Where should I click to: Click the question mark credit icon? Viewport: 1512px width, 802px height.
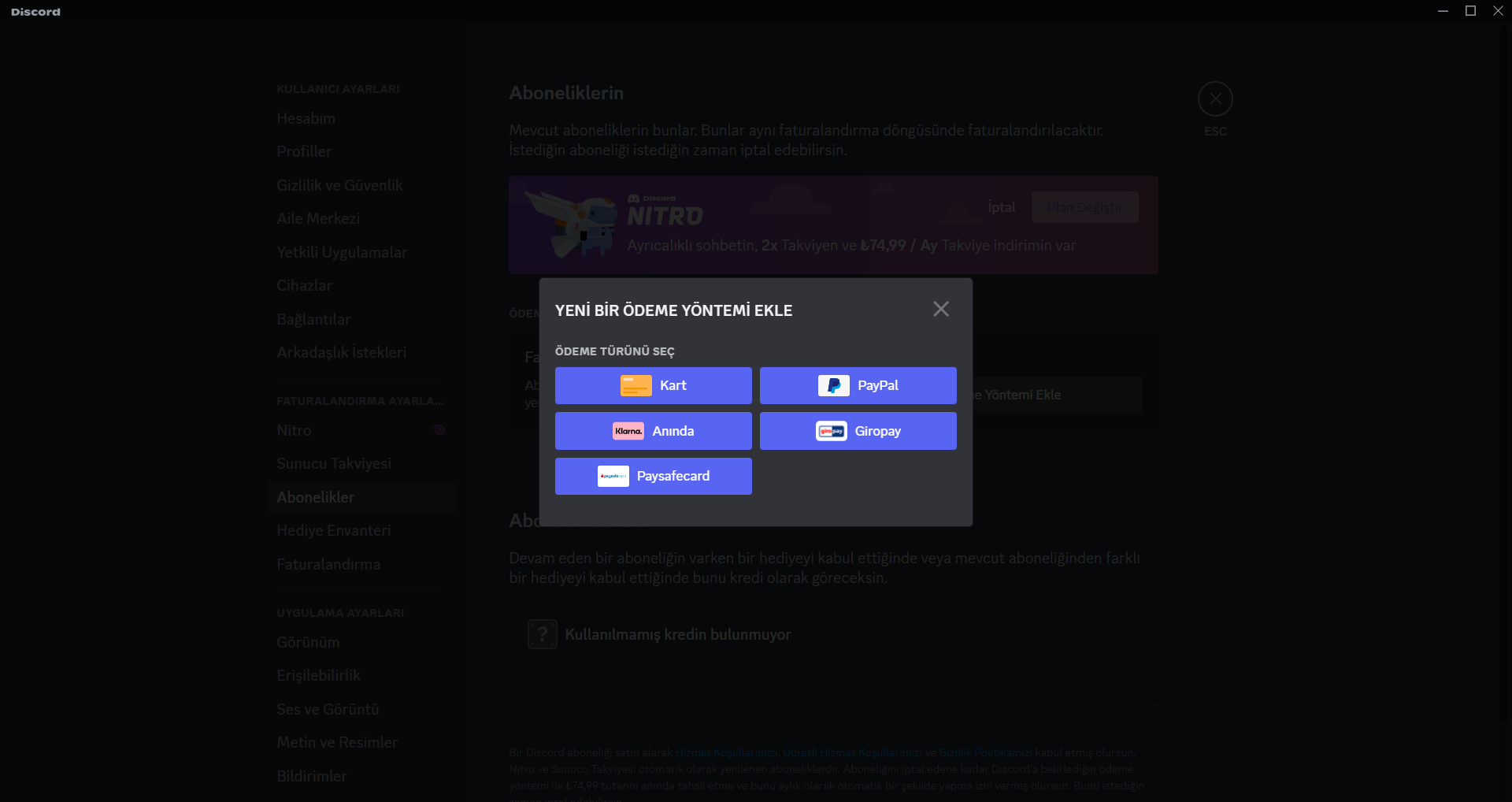(543, 634)
